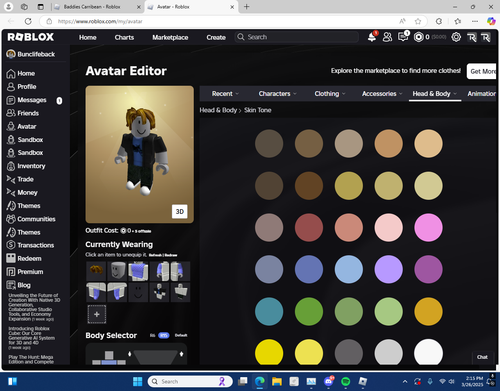
Task: Click Windows Start button
Action: coord(137,381)
